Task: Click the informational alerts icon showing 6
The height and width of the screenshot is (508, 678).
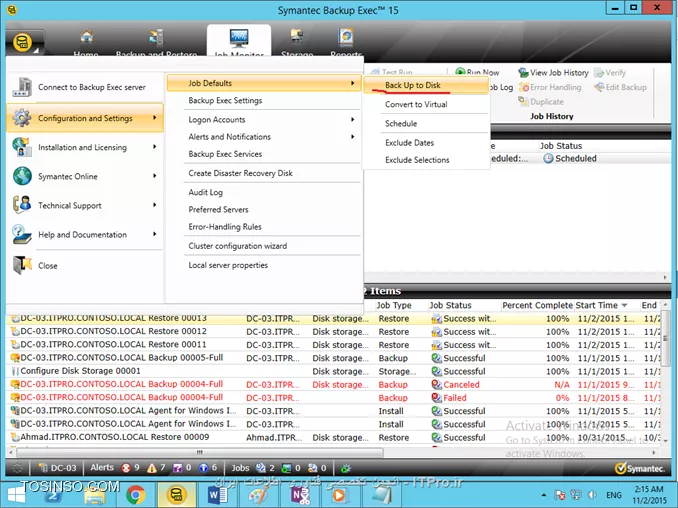Action: click(203, 468)
